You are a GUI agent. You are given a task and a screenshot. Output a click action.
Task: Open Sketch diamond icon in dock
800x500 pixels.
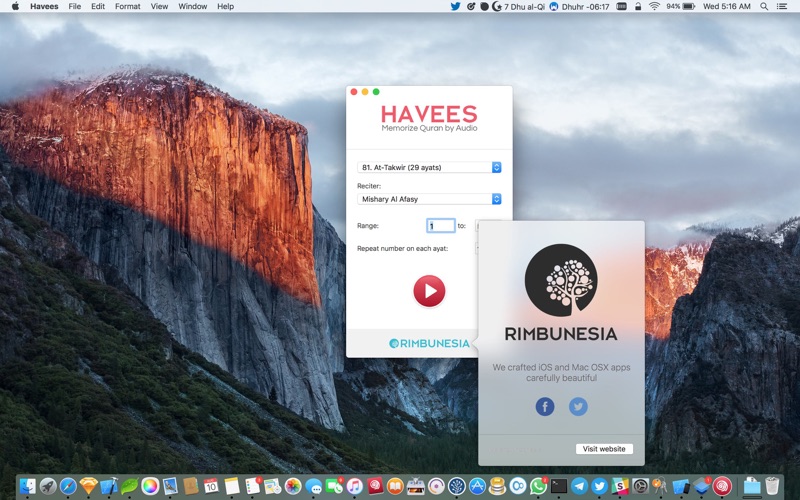(89, 486)
